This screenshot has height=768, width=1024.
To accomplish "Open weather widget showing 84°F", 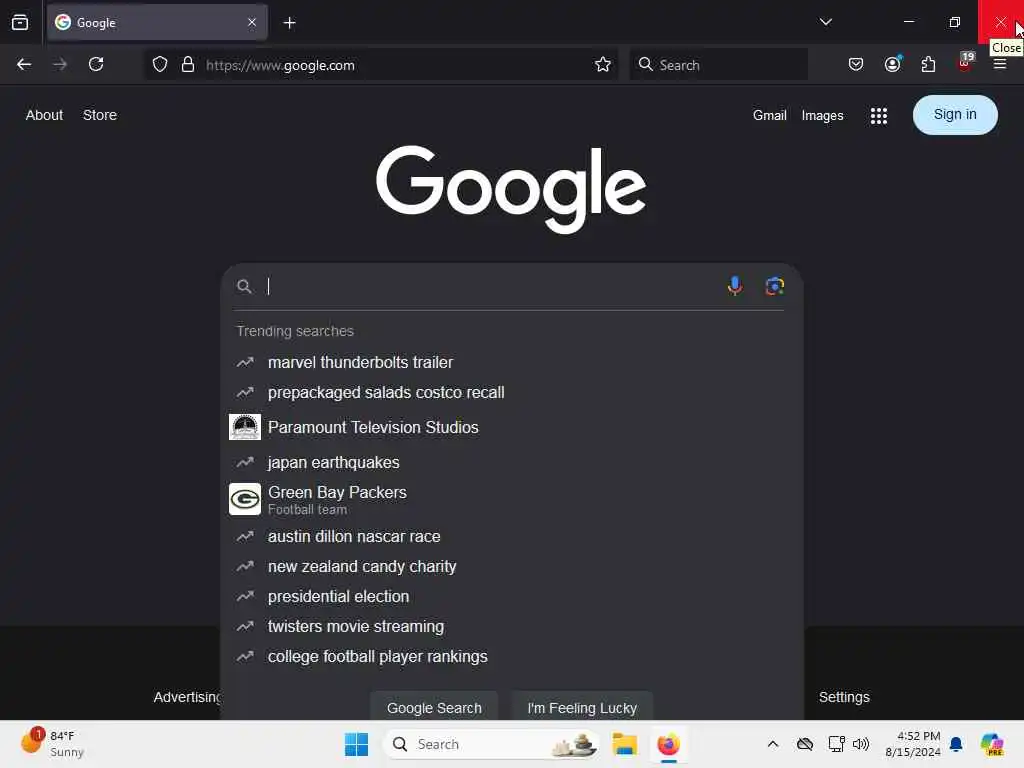I will coord(52,744).
